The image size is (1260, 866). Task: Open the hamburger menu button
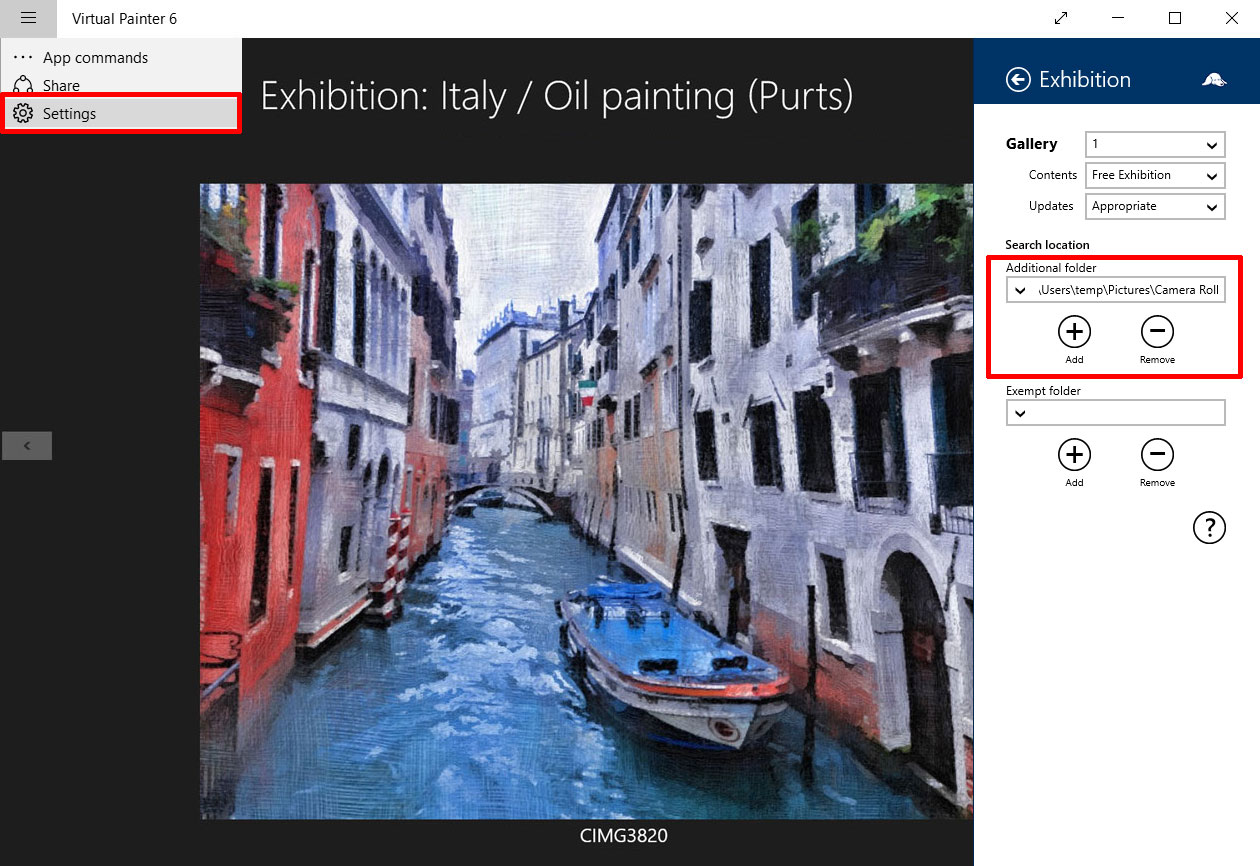click(28, 18)
